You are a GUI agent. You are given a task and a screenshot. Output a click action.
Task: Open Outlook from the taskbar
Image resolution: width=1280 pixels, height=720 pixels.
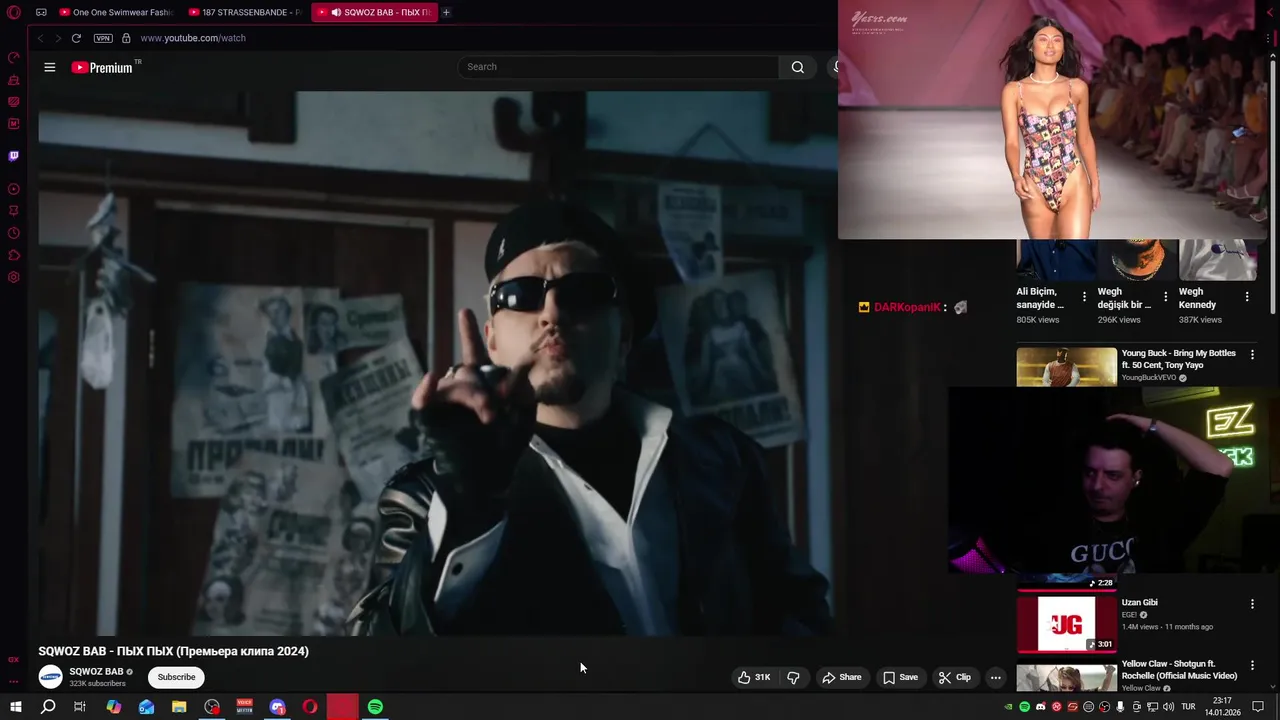[146, 707]
